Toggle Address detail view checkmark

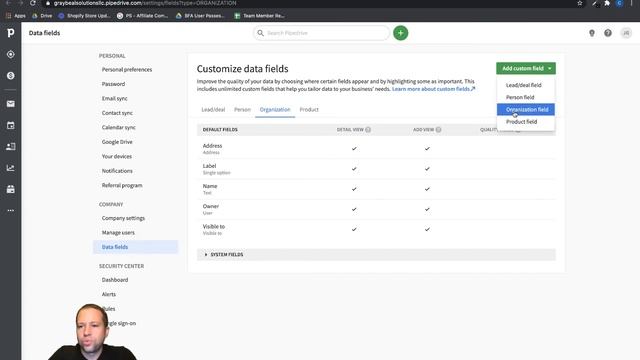(x=354, y=149)
